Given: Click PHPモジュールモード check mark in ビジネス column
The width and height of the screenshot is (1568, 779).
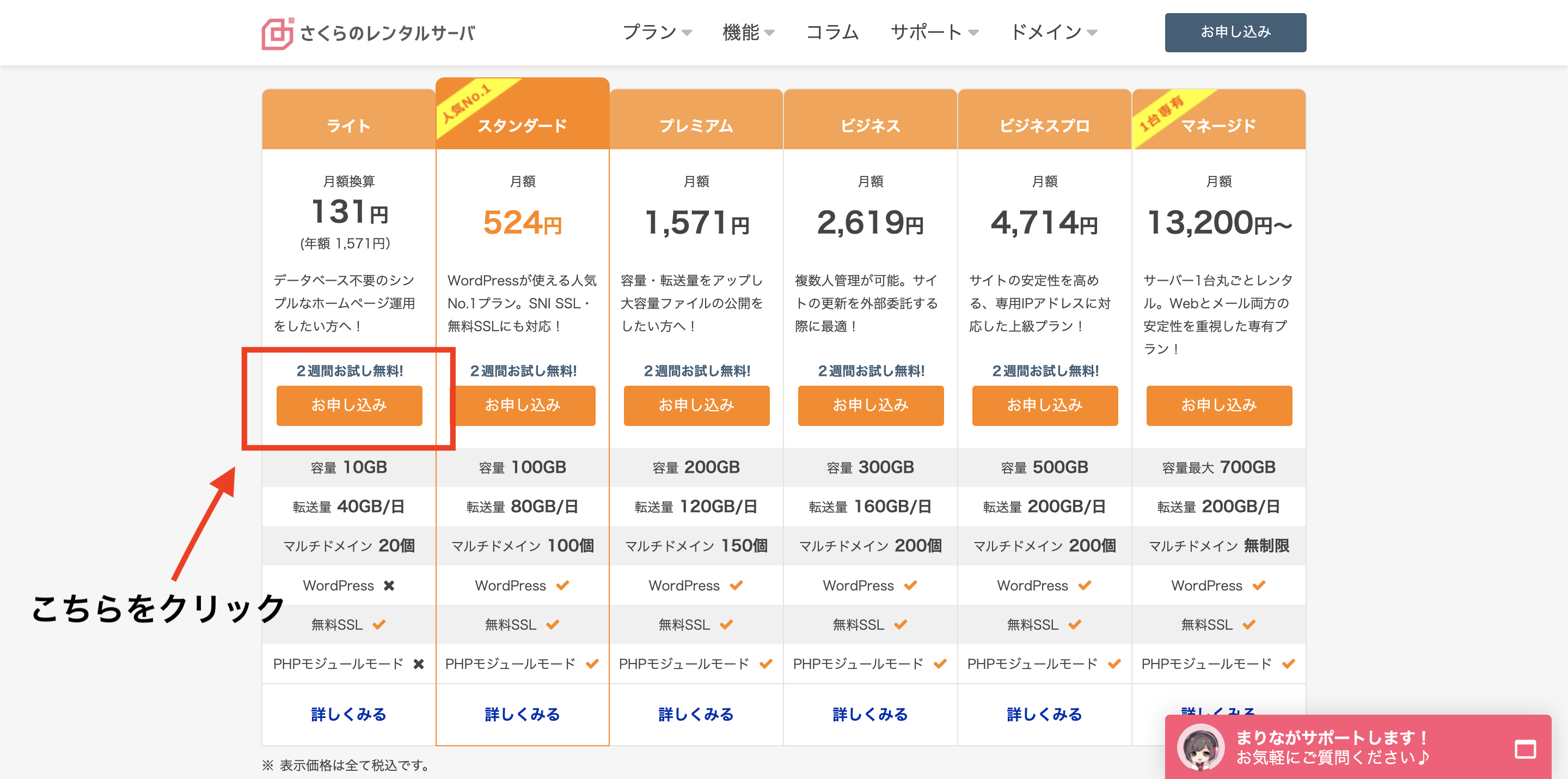Looking at the screenshot, I should coord(940,664).
